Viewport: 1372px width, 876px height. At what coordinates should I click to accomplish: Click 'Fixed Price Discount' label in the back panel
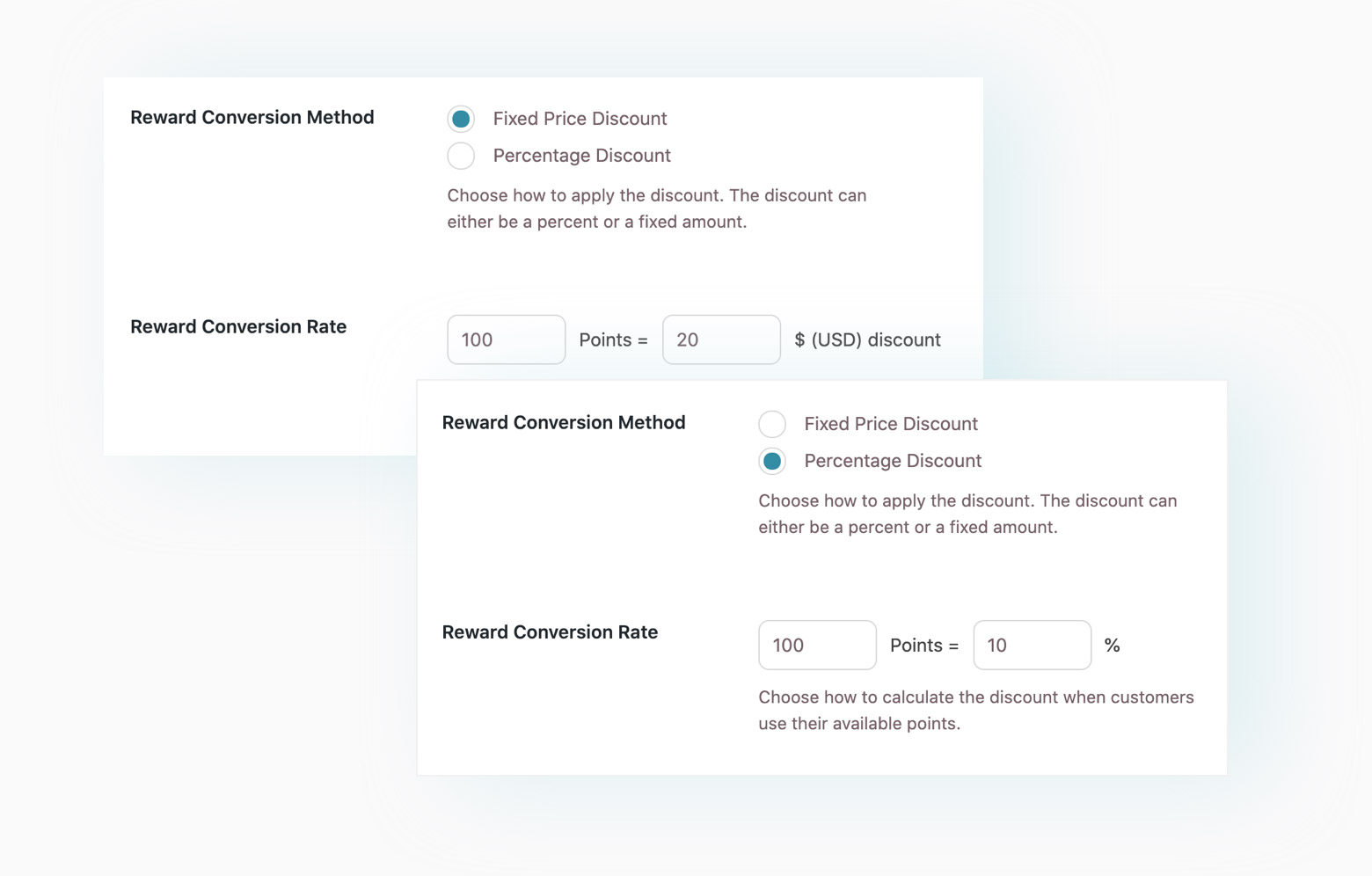580,119
